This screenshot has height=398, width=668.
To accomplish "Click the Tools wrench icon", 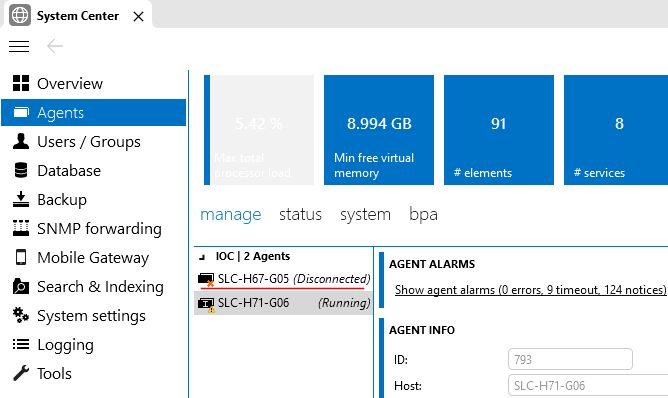I will [x=21, y=373].
